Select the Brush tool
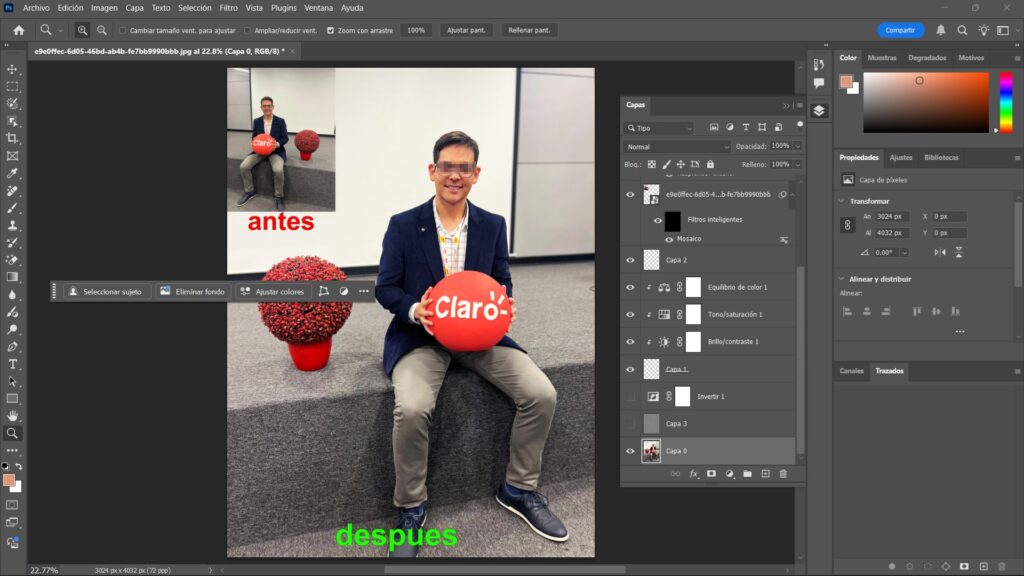1024x576 pixels. click(12, 208)
